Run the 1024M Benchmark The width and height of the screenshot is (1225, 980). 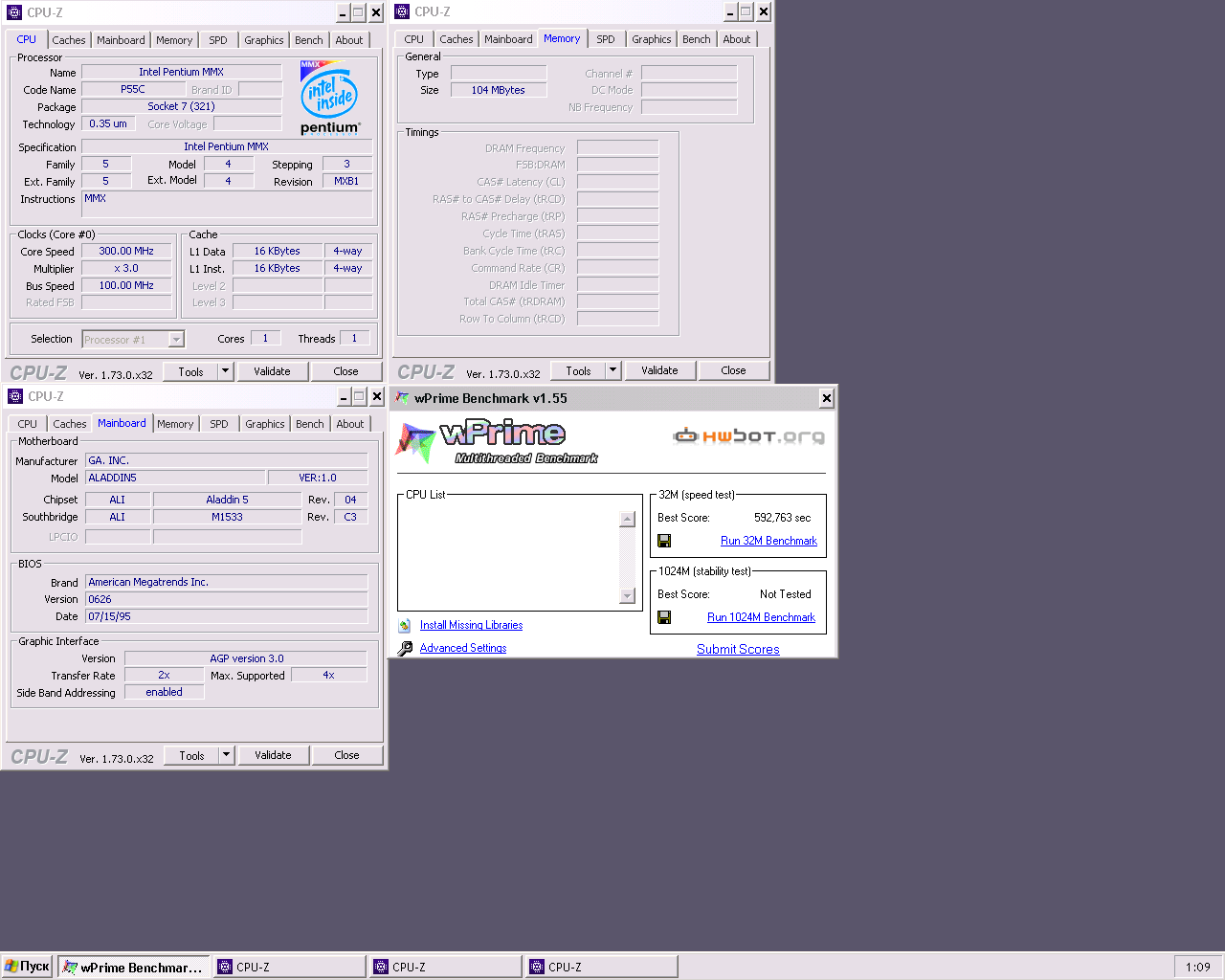(x=761, y=617)
